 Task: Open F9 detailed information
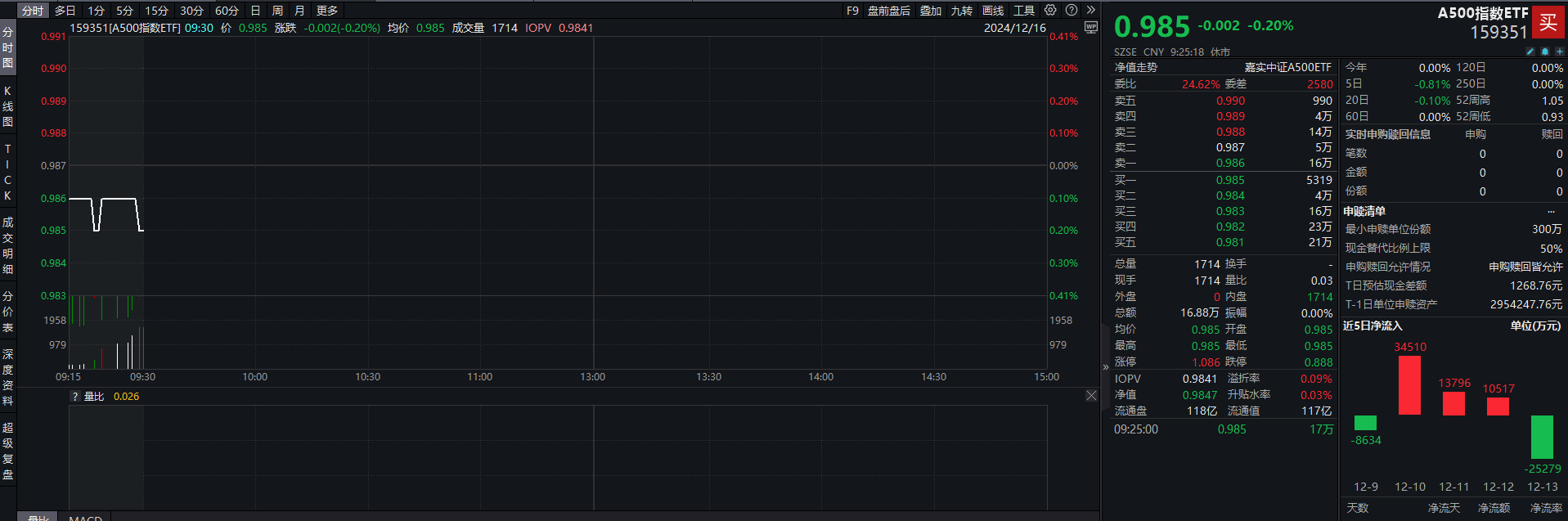[852, 11]
